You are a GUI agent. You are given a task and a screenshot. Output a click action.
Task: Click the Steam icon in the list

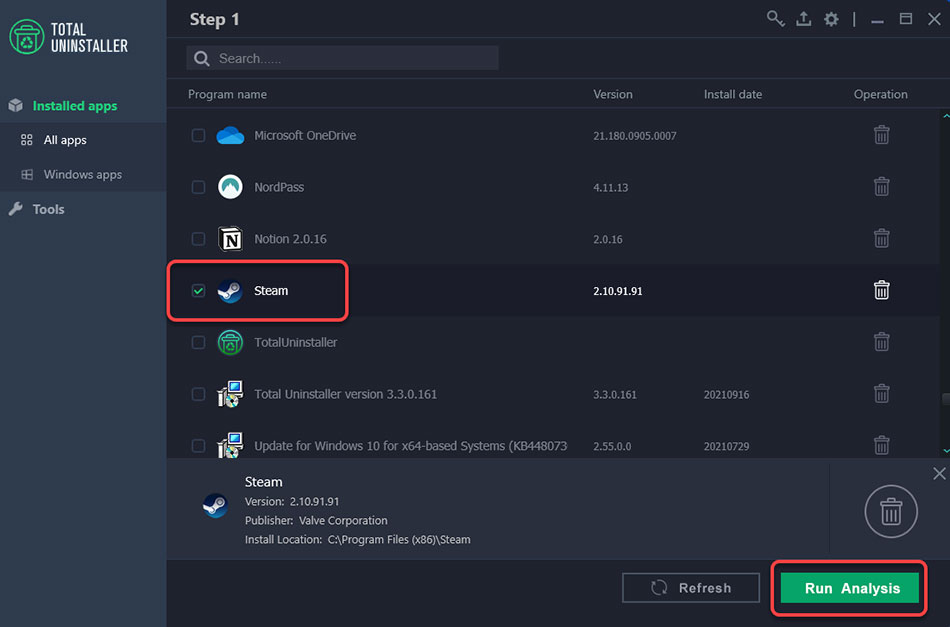[230, 291]
